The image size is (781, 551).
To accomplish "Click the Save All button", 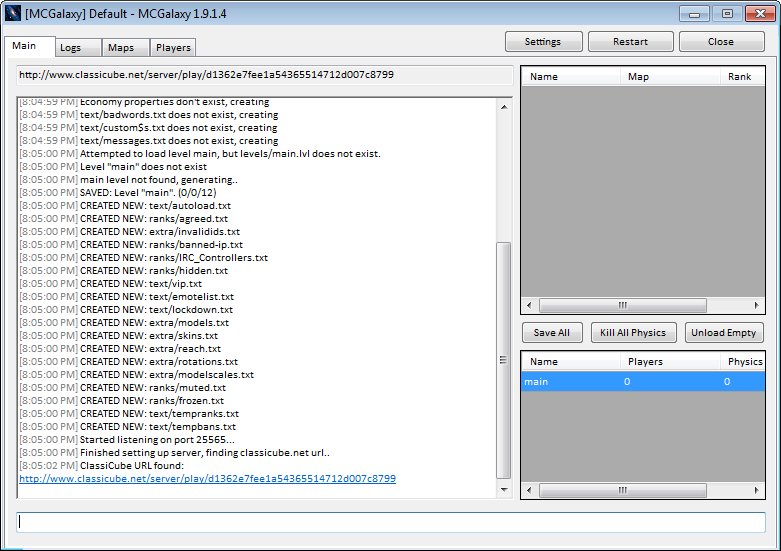I will coord(552,333).
